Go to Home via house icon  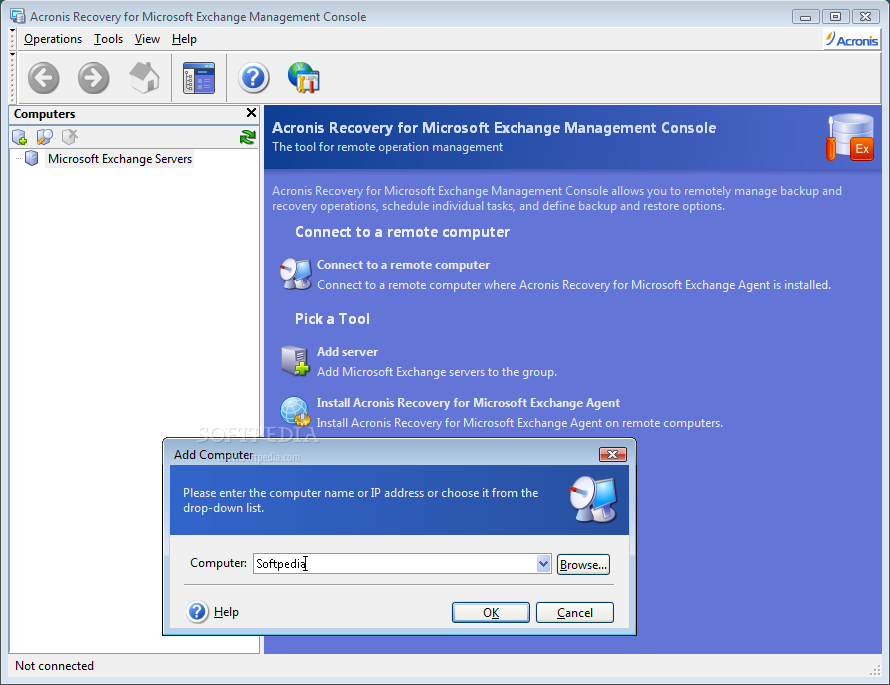coord(144,78)
